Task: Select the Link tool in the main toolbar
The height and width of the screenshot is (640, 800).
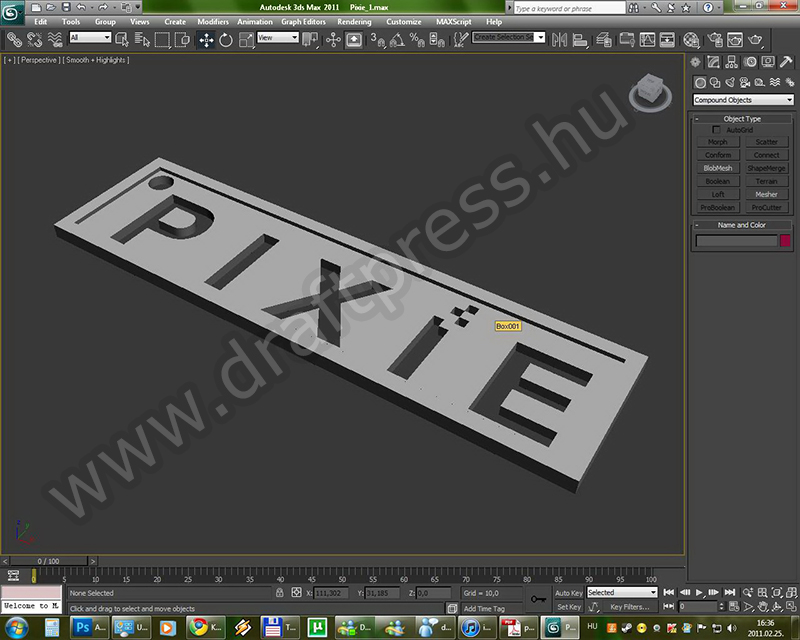Action: click(14, 39)
